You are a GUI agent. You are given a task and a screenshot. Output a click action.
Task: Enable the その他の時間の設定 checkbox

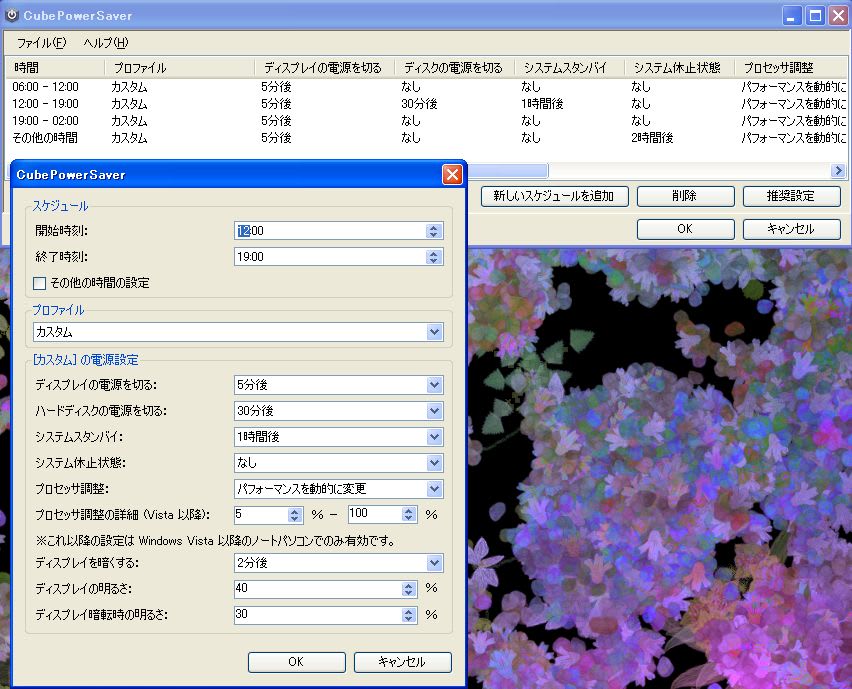point(41,283)
